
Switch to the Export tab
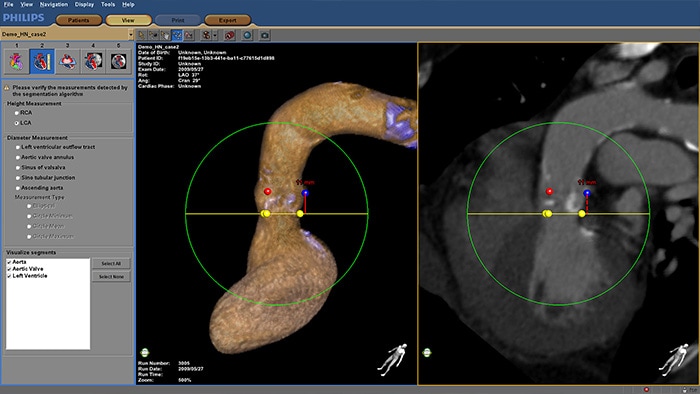click(227, 20)
